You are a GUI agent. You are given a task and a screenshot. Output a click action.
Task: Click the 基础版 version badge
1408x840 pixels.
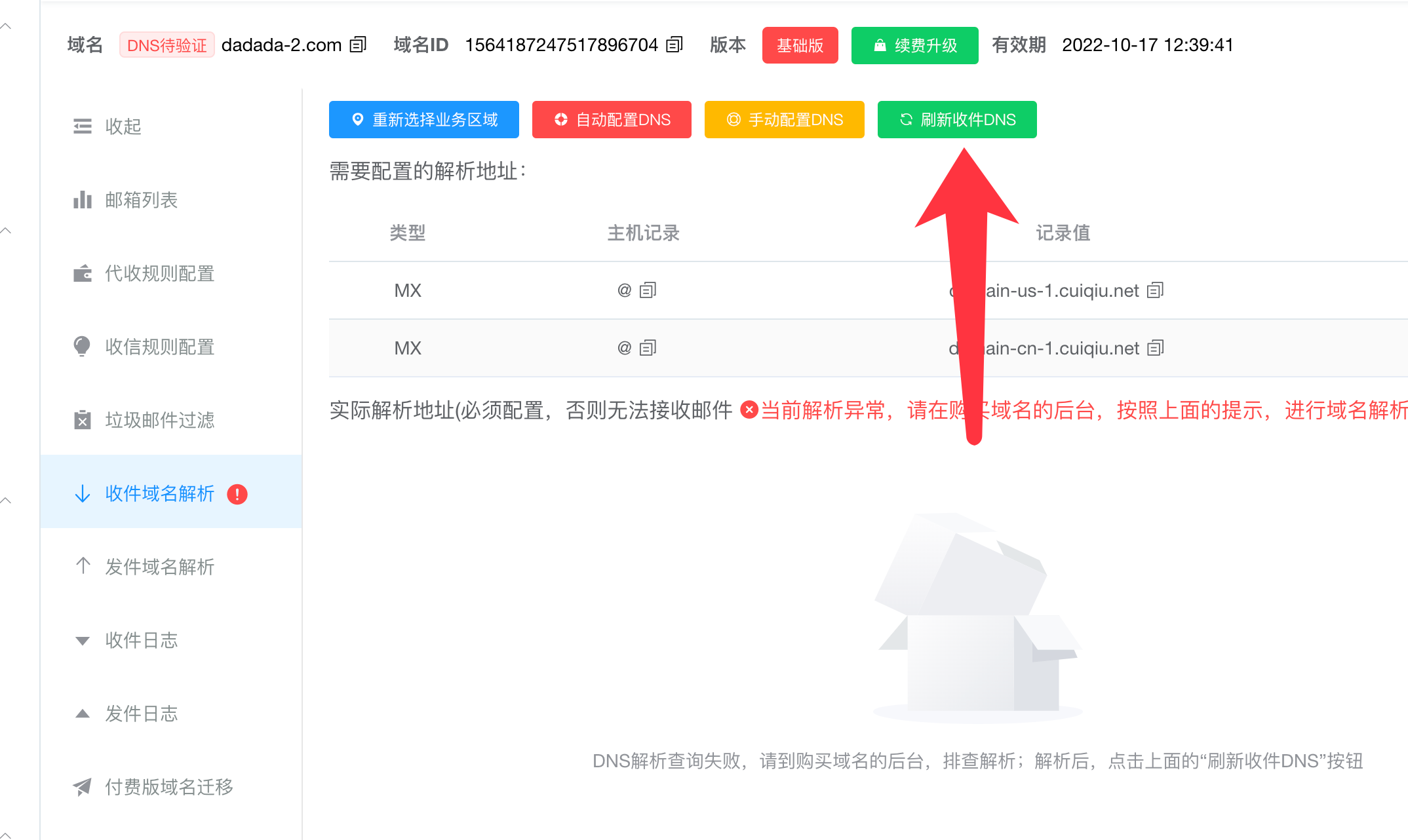click(x=800, y=45)
